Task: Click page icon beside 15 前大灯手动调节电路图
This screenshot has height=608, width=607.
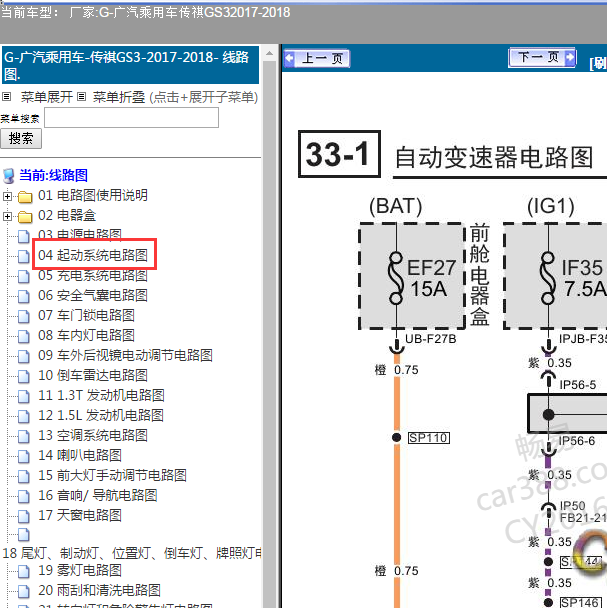Action: click(24, 476)
